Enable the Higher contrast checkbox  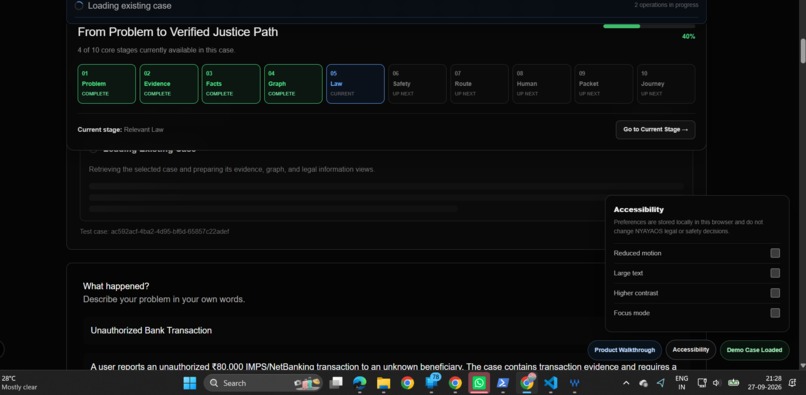775,293
